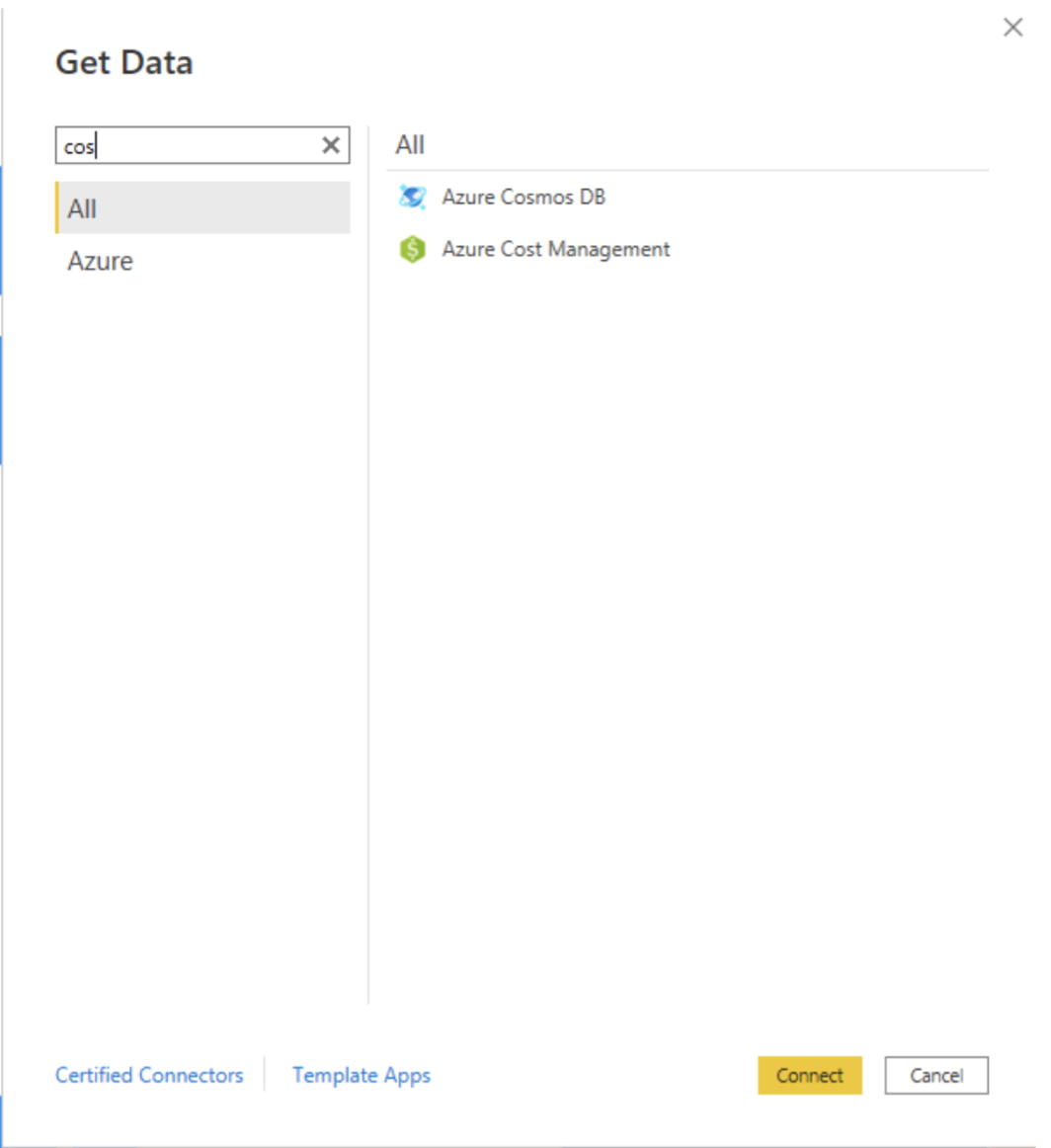Click the Cancel button

click(x=936, y=1075)
